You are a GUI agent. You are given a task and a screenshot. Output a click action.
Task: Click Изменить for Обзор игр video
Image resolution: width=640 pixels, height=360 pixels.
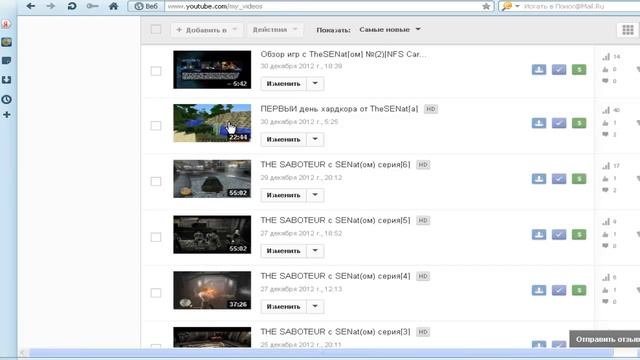pos(284,84)
